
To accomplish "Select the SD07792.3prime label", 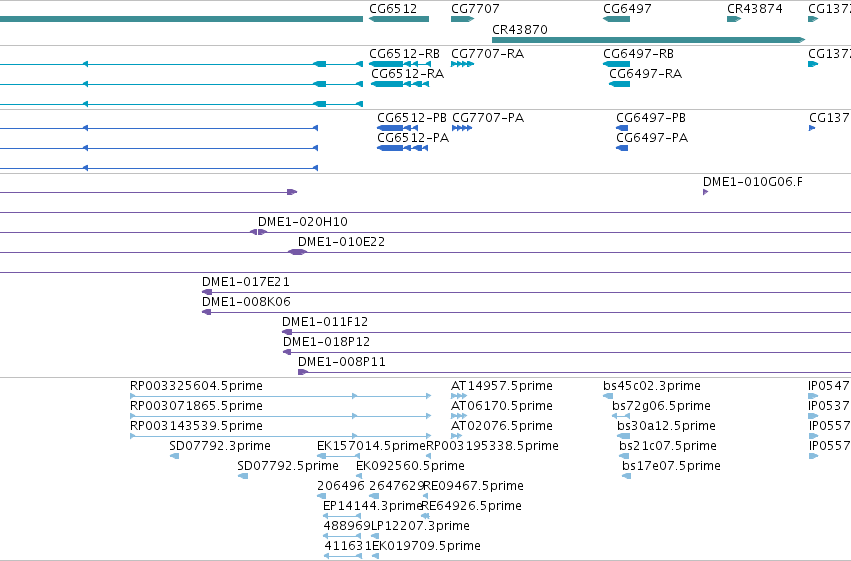I will [x=220, y=446].
